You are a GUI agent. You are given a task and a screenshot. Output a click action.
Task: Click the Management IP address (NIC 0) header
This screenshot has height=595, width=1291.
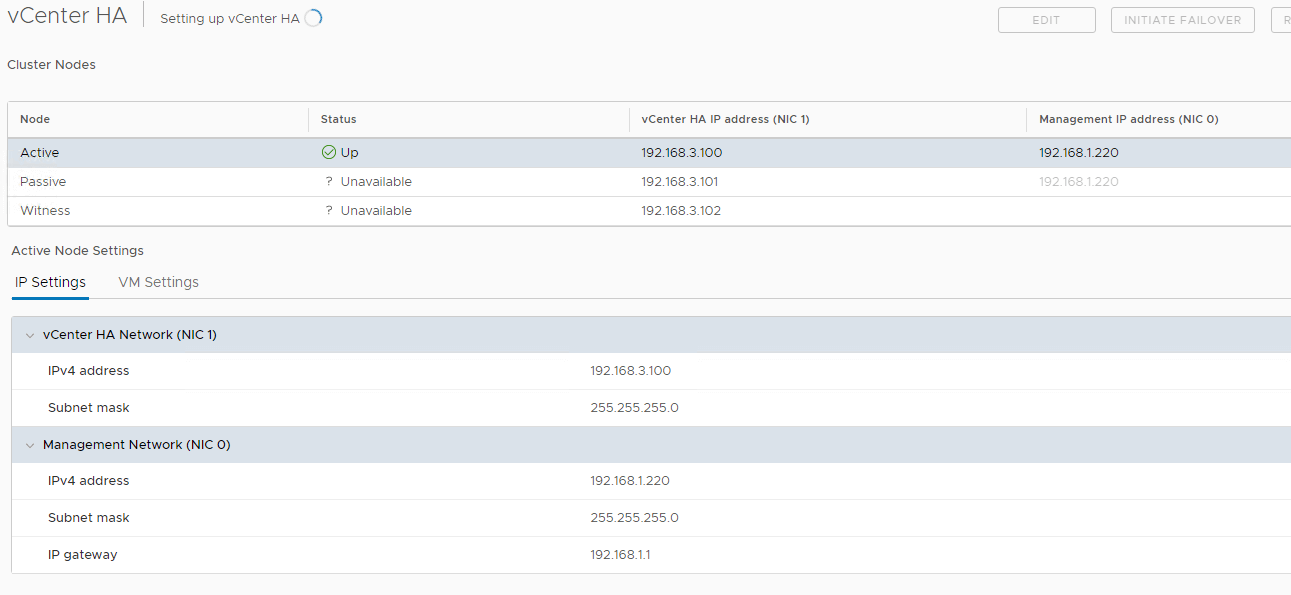coord(1129,119)
